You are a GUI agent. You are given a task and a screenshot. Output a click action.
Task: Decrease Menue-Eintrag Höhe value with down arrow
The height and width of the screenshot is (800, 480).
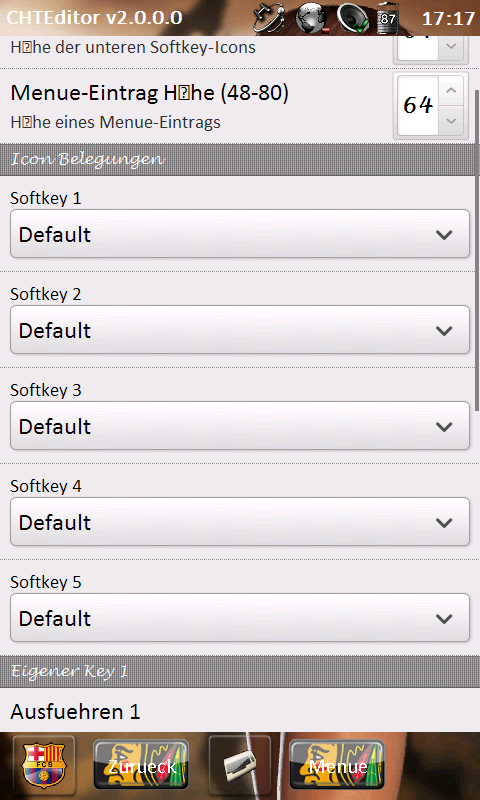pos(451,121)
